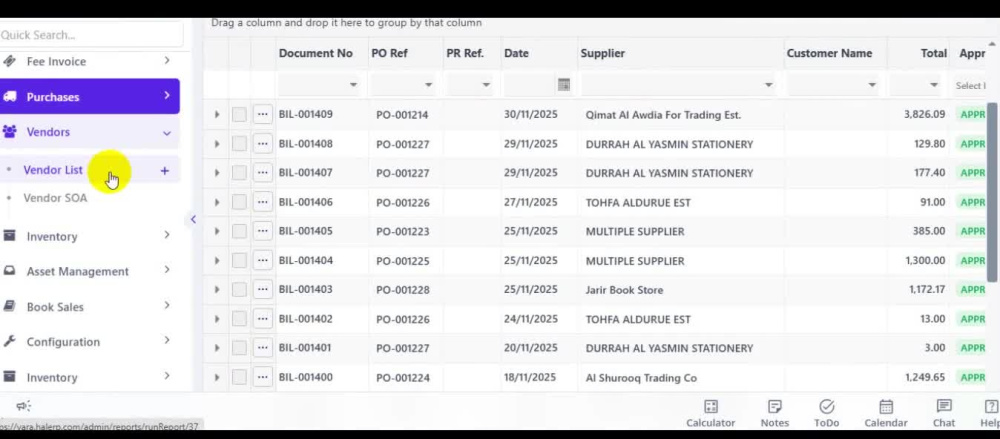Screen dimensions: 1000x439
Task: Open actions menu for BIL-001400
Action: pyautogui.click(x=262, y=377)
